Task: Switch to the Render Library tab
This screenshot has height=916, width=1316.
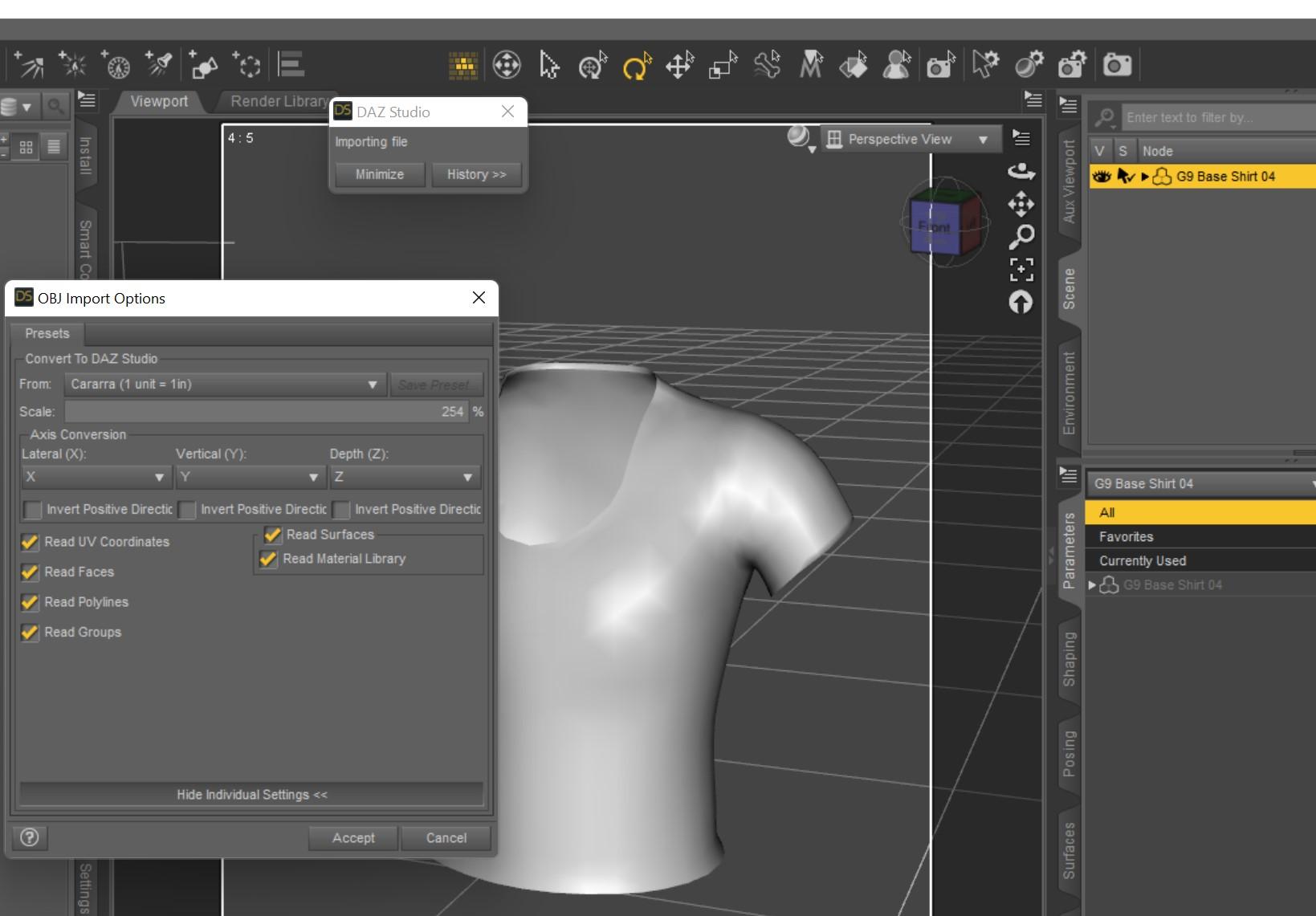Action: coord(278,102)
